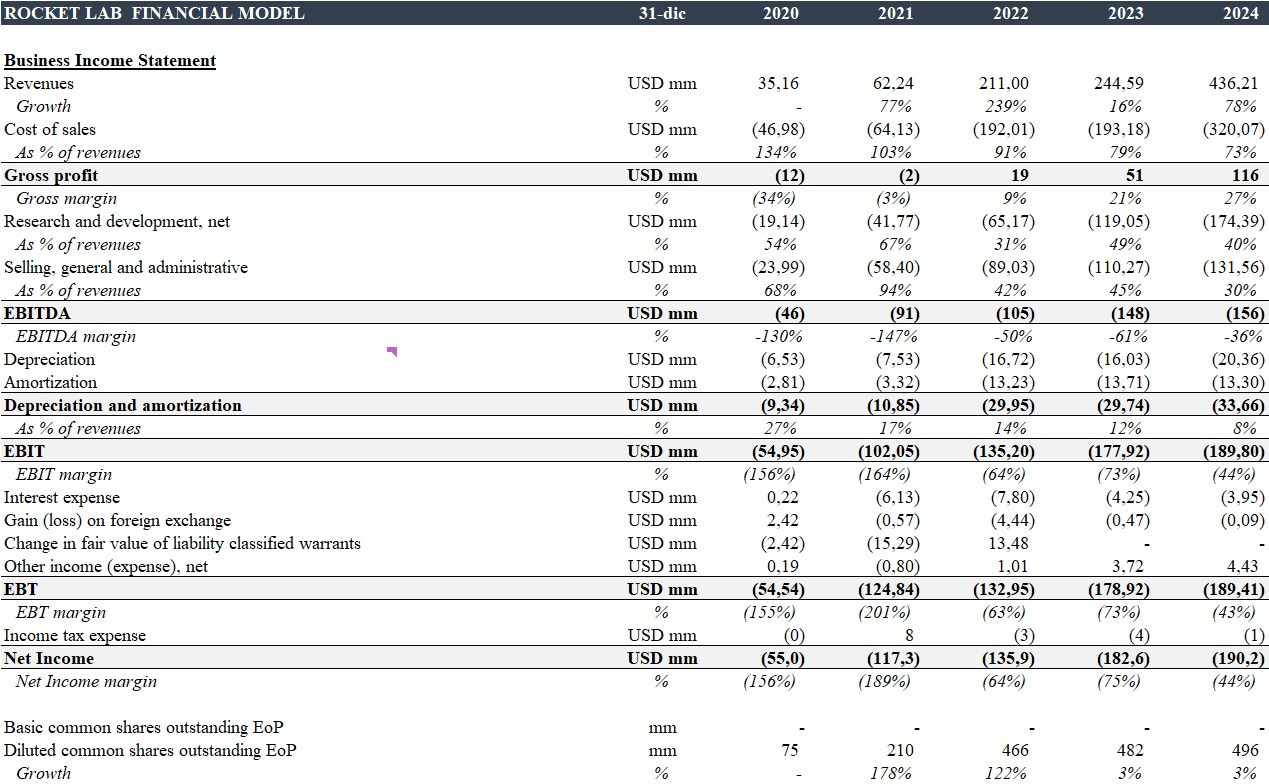This screenshot has height=784, width=1269.
Task: Click other income value 4,43
Action: [x=1243, y=566]
